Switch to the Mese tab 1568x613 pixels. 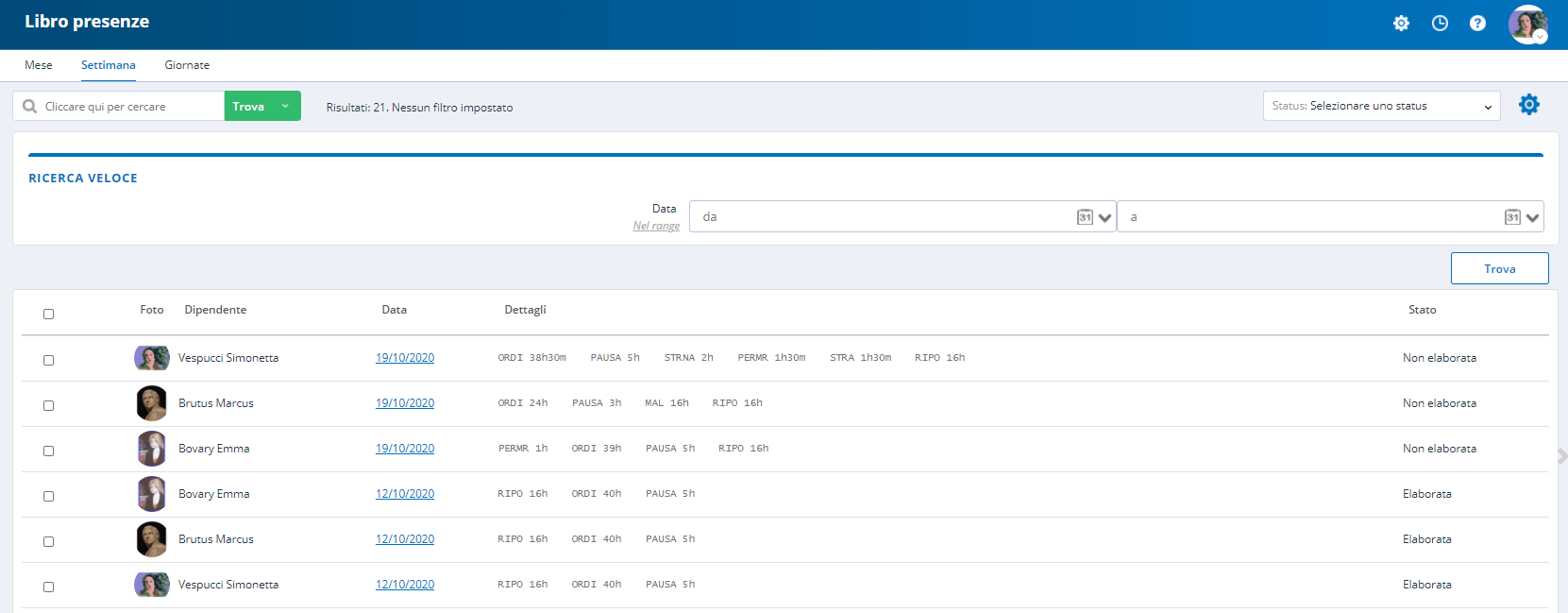(x=39, y=65)
